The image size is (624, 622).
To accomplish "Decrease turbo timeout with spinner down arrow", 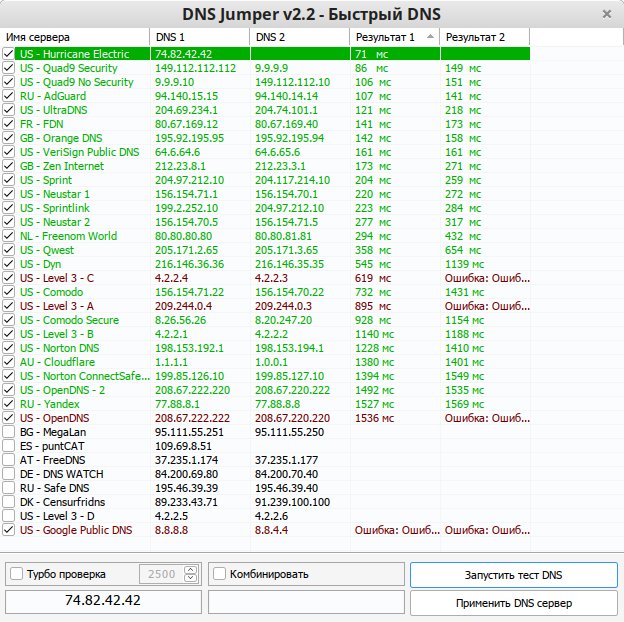I will tap(191, 579).
